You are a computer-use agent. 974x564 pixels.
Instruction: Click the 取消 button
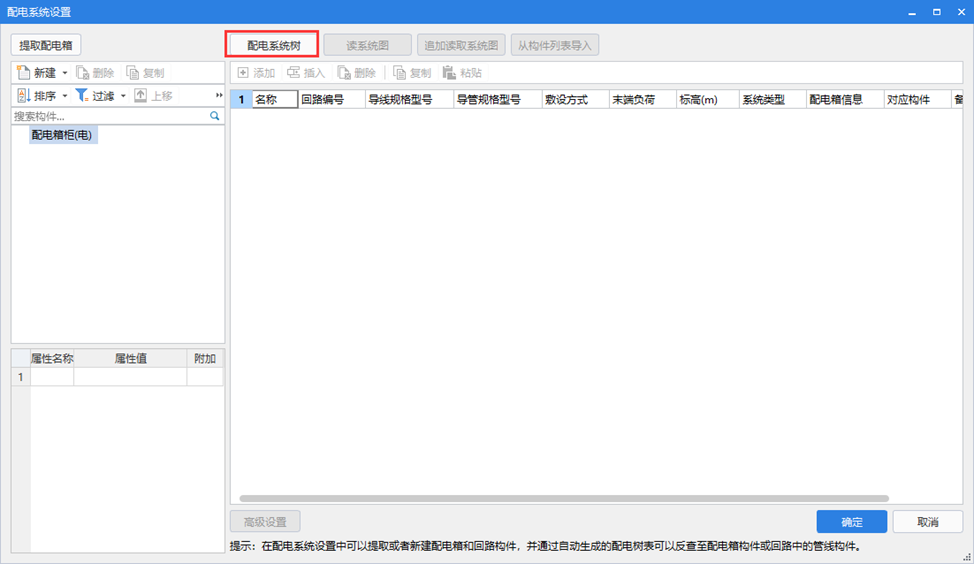pyautogui.click(x=927, y=522)
